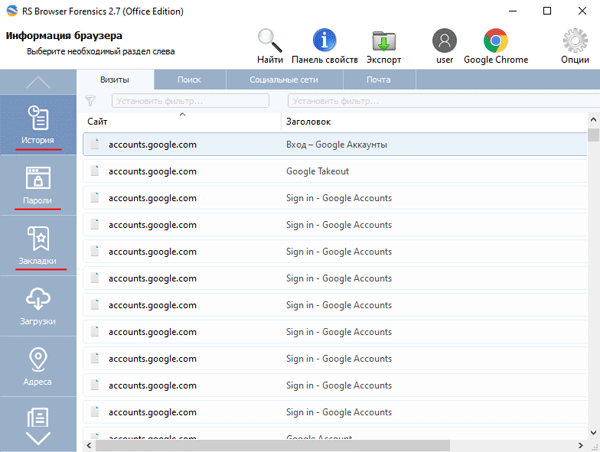
Task: Click horizontal scrollbar right arrow
Action: coord(581,445)
